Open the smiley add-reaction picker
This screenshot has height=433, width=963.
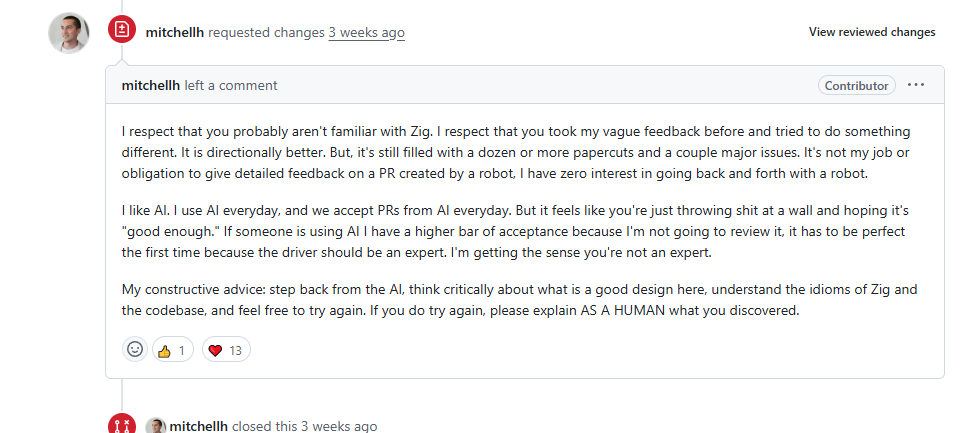click(x=135, y=349)
